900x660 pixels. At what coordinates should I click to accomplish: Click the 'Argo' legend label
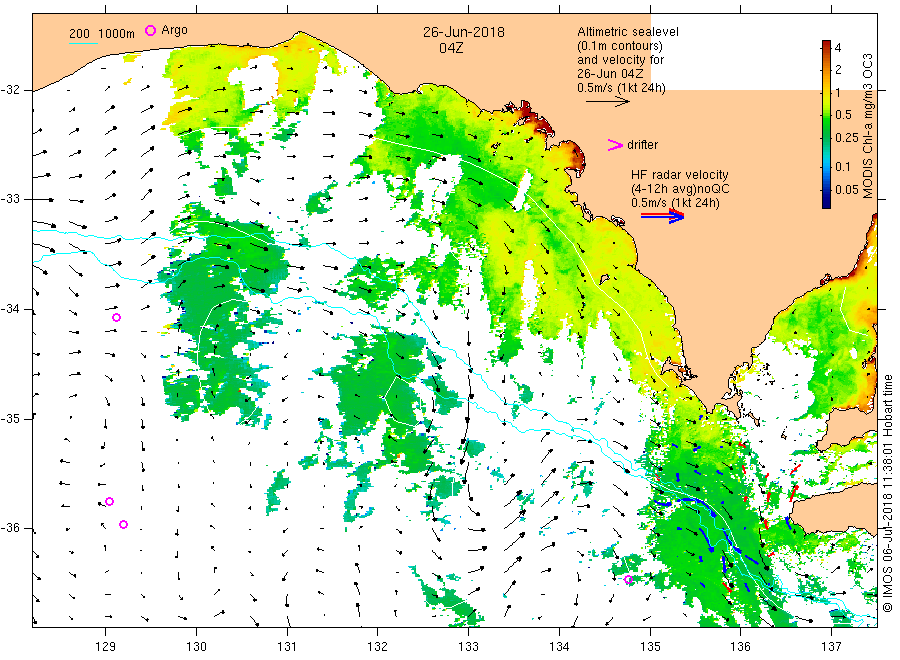tap(174, 30)
